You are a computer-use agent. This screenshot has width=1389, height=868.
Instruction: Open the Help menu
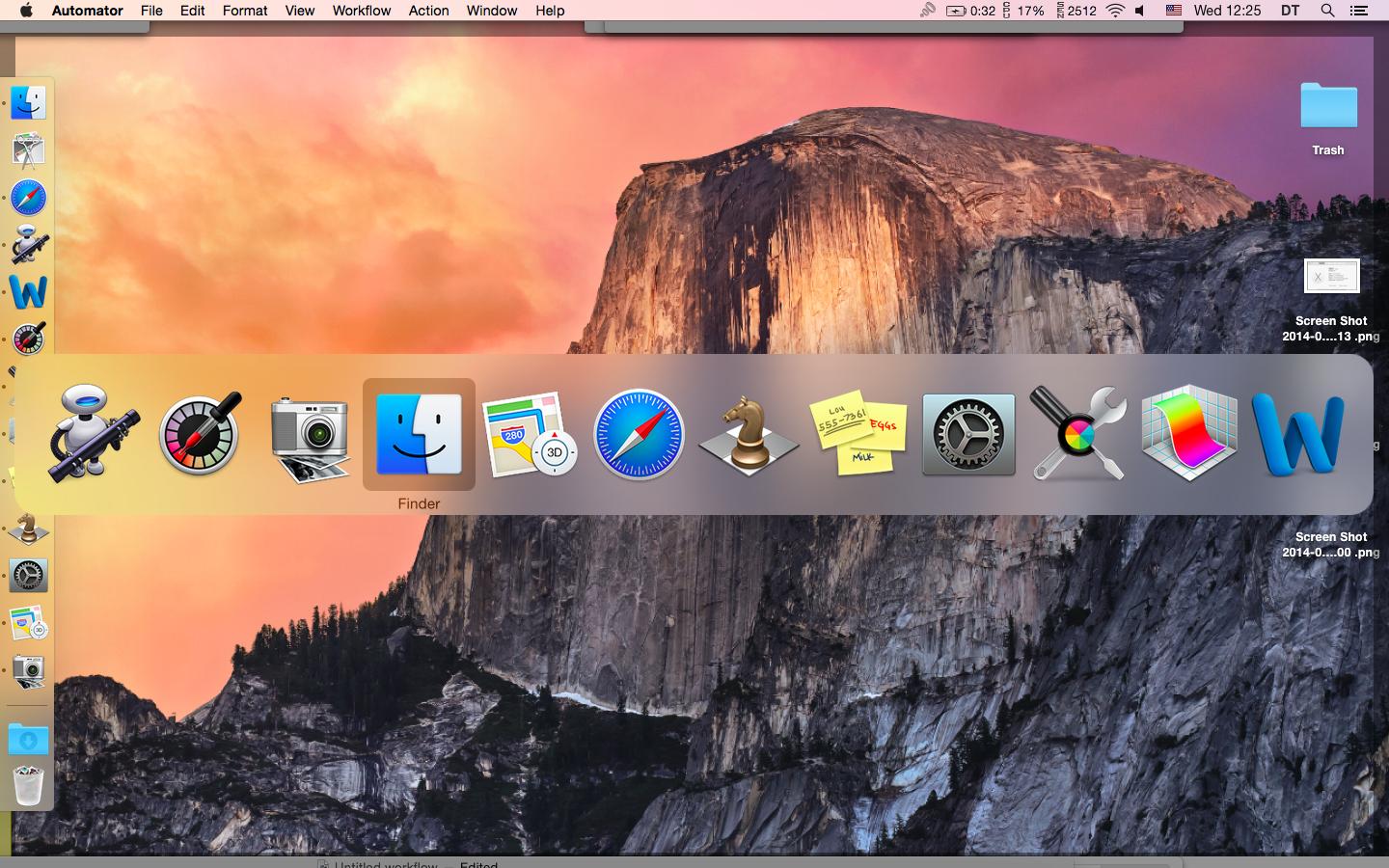click(550, 11)
